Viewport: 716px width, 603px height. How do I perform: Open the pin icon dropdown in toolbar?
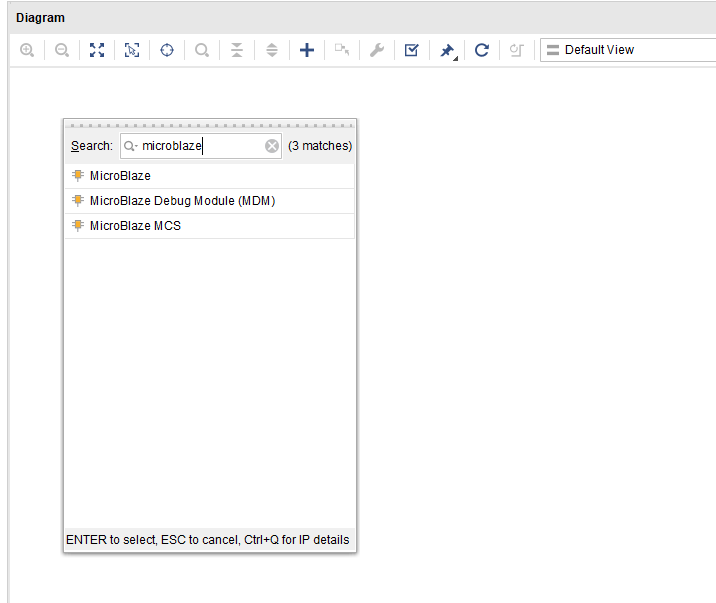tap(448, 50)
